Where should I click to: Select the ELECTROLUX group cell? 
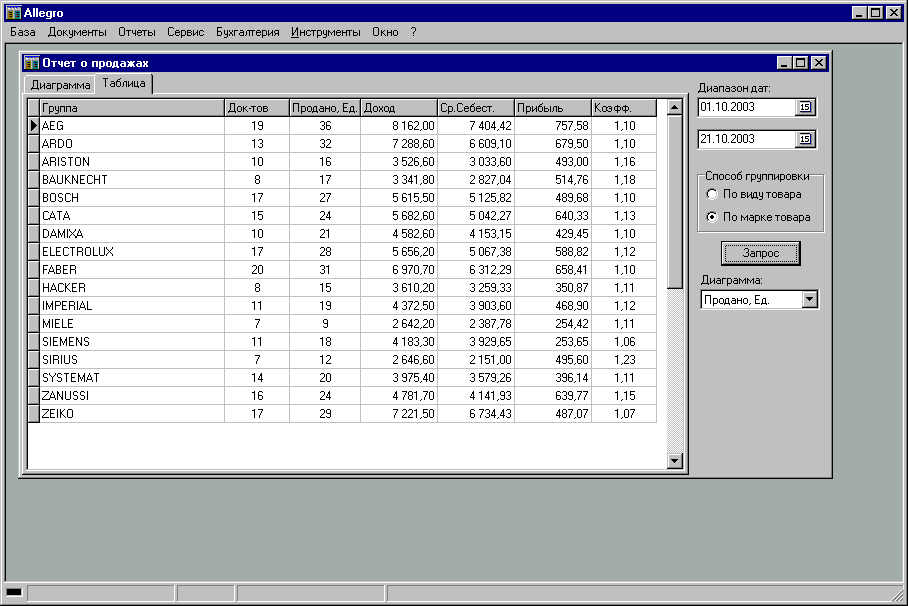pyautogui.click(x=131, y=251)
